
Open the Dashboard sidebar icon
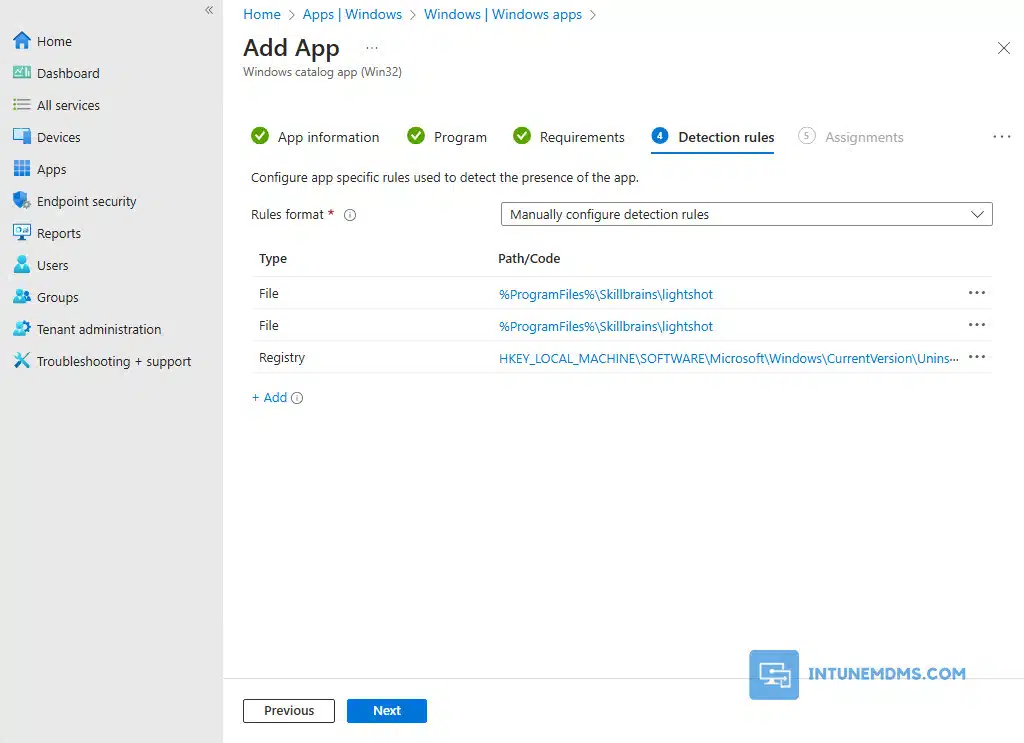pyautogui.click(x=21, y=73)
